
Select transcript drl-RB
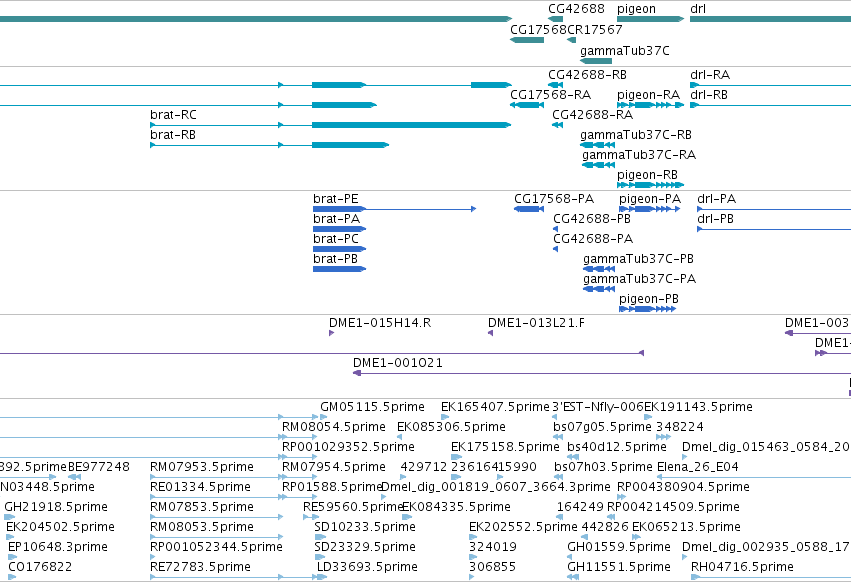(709, 95)
